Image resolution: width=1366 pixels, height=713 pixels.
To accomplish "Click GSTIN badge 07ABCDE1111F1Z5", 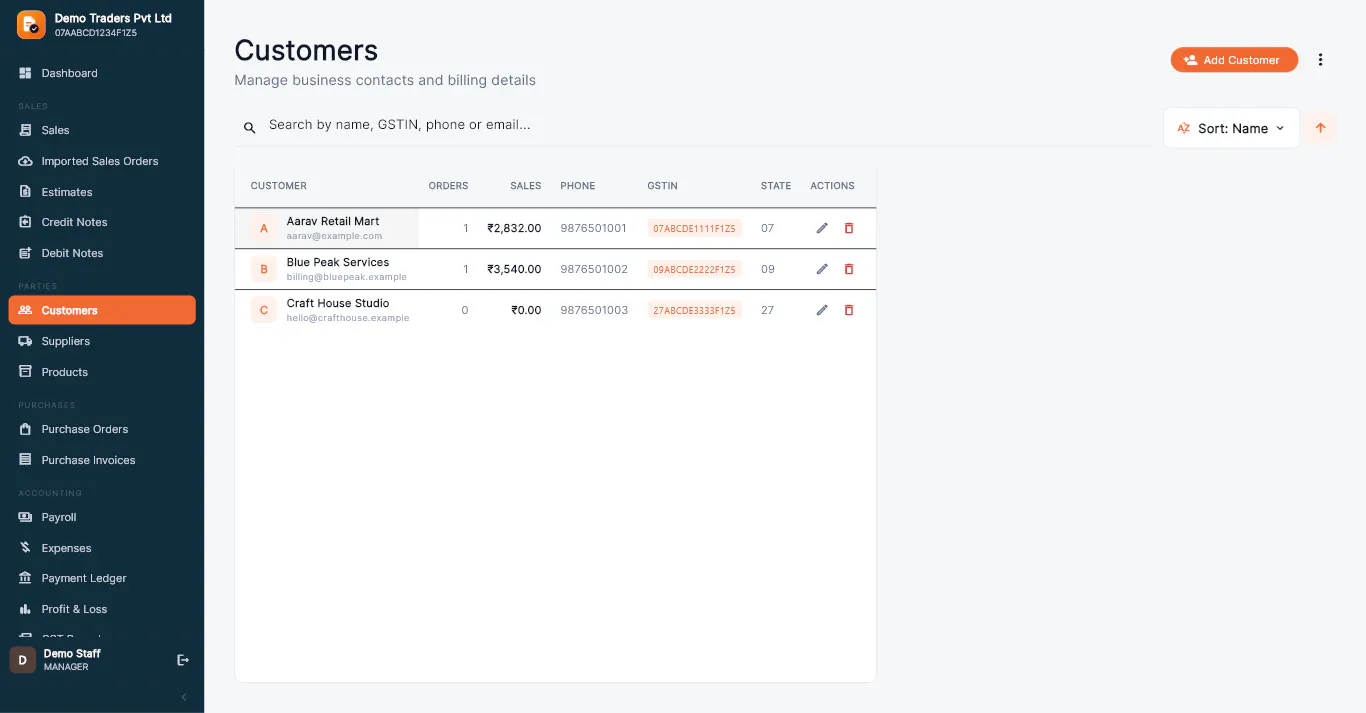I will [694, 228].
